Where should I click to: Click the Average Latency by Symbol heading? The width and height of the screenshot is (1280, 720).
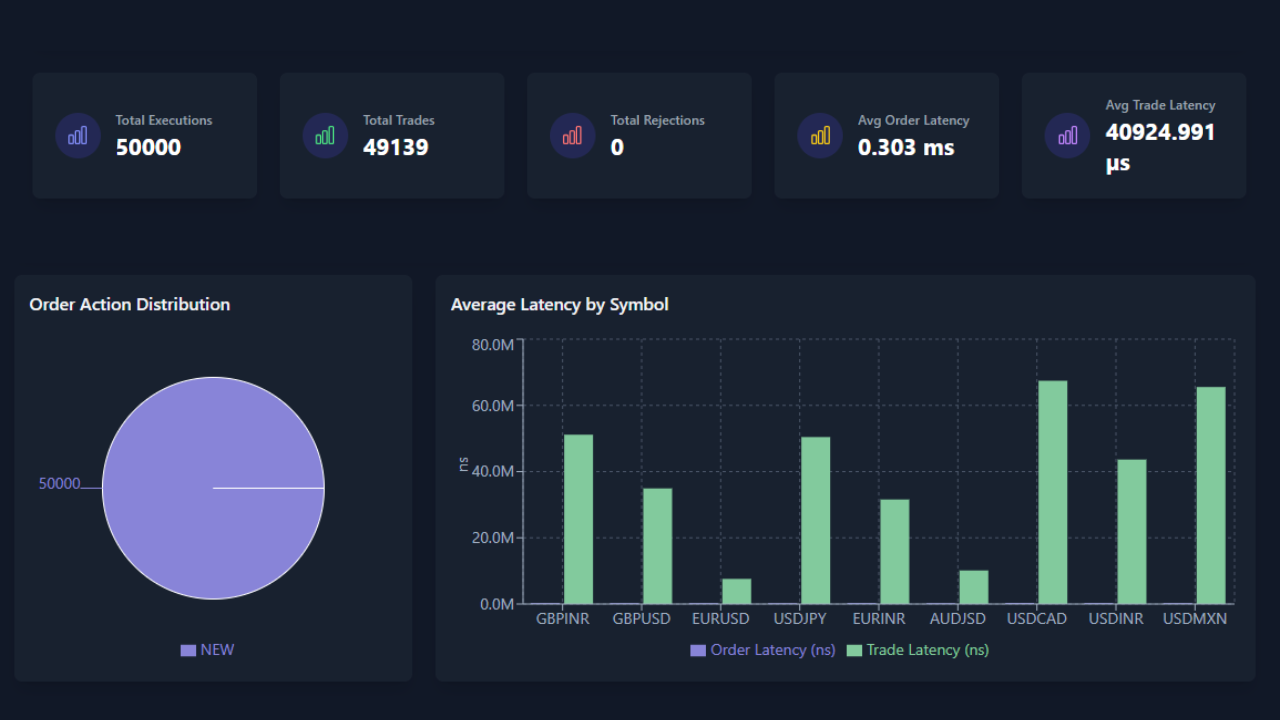coord(559,305)
